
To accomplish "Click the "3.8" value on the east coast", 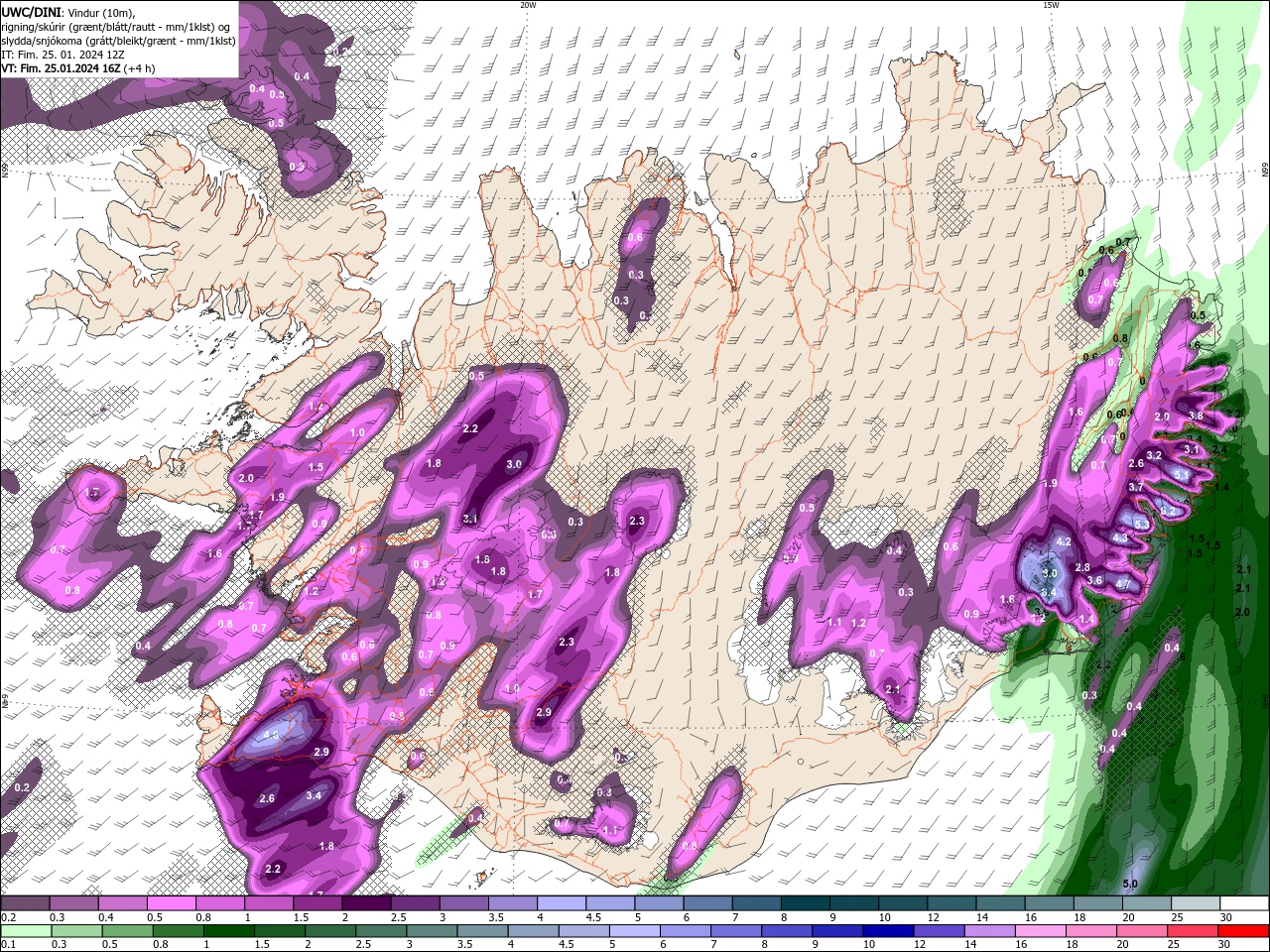I will point(1196,416).
